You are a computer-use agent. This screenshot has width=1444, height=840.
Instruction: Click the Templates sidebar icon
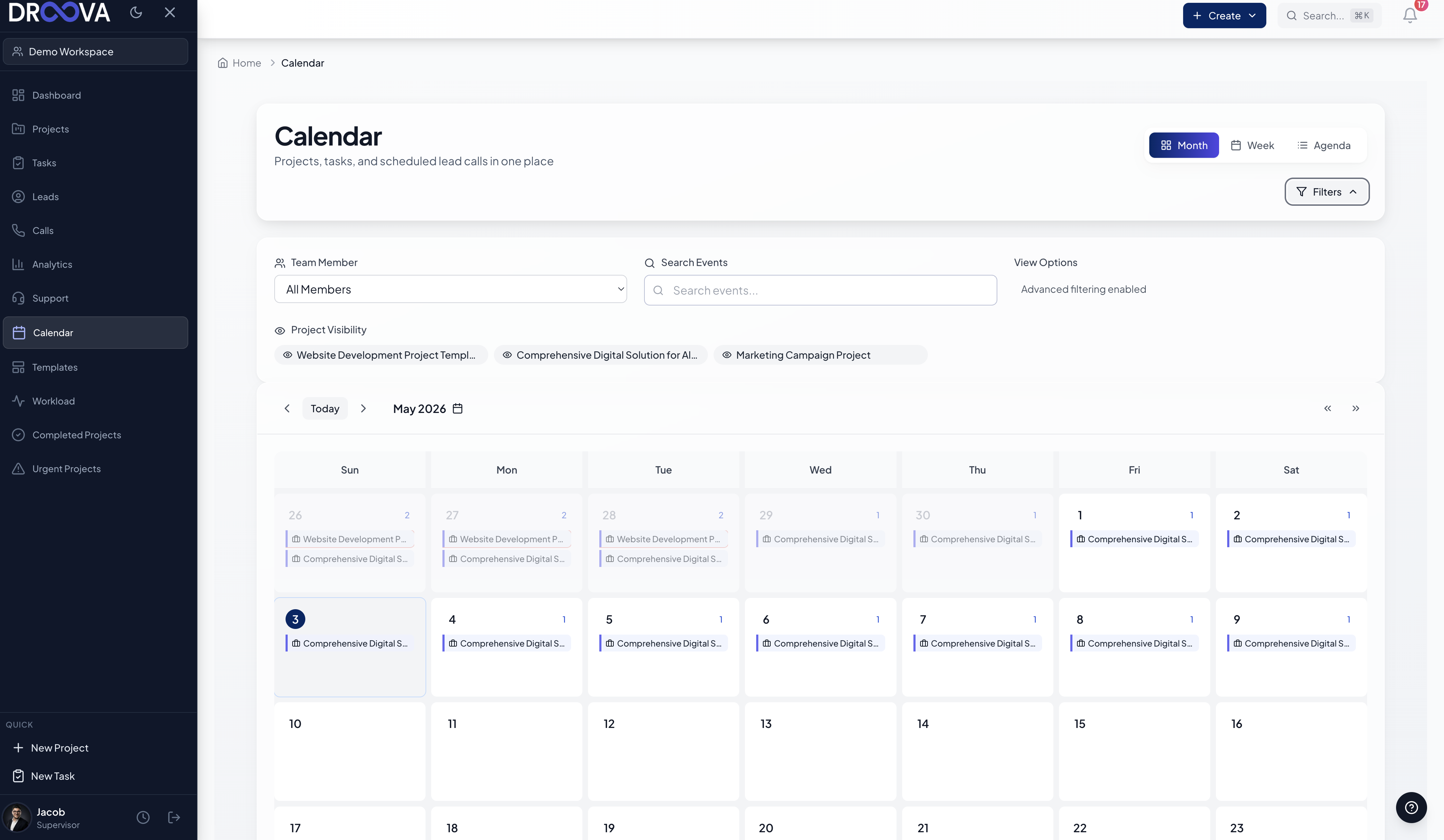[18, 367]
